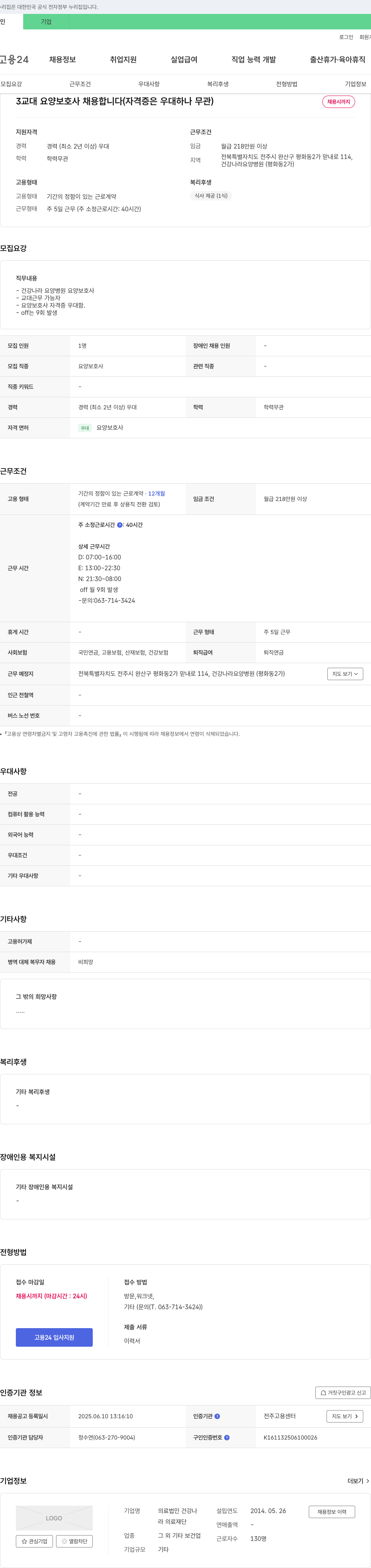
Task: Click the 정수연(063-270-9004) contact text
Action: tap(106, 1438)
